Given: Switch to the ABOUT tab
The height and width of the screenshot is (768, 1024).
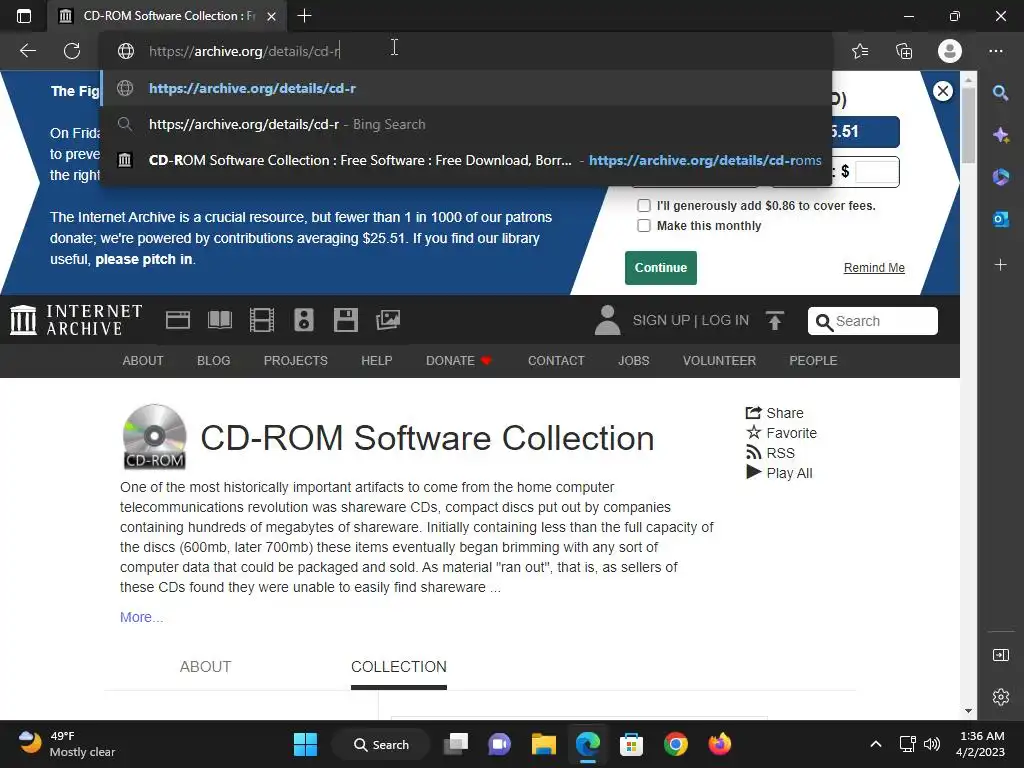Looking at the screenshot, I should [205, 667].
